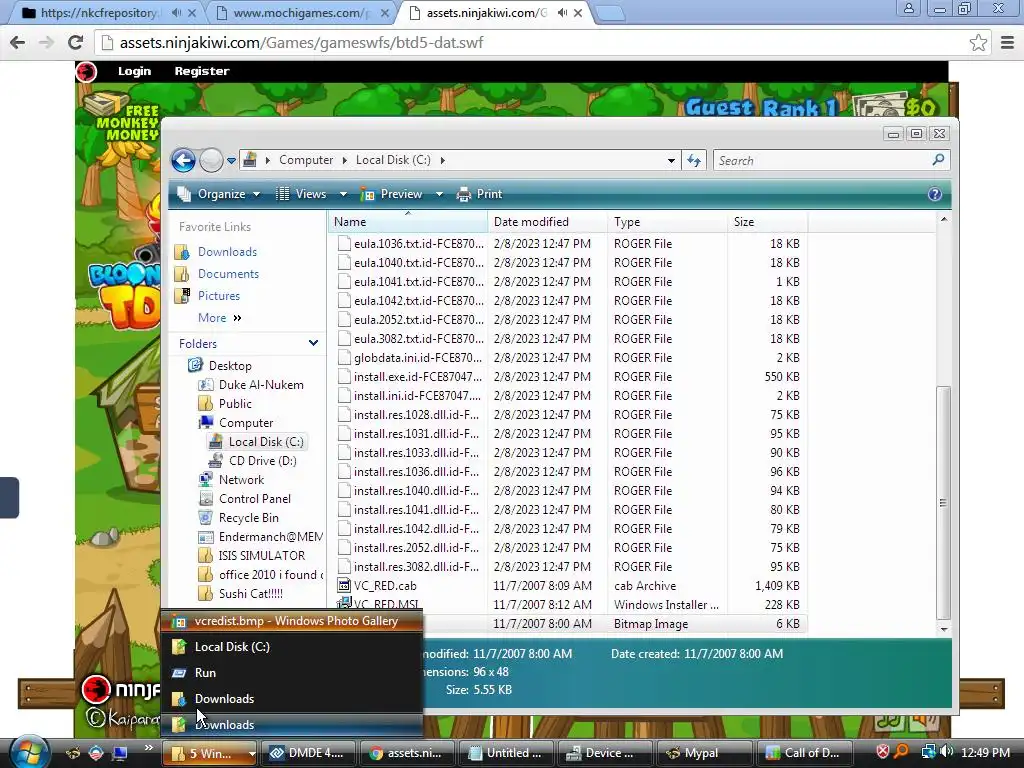Image resolution: width=1024 pixels, height=768 pixels.
Task: Switch to nkcfrepository Chrome tab
Action: (106, 12)
